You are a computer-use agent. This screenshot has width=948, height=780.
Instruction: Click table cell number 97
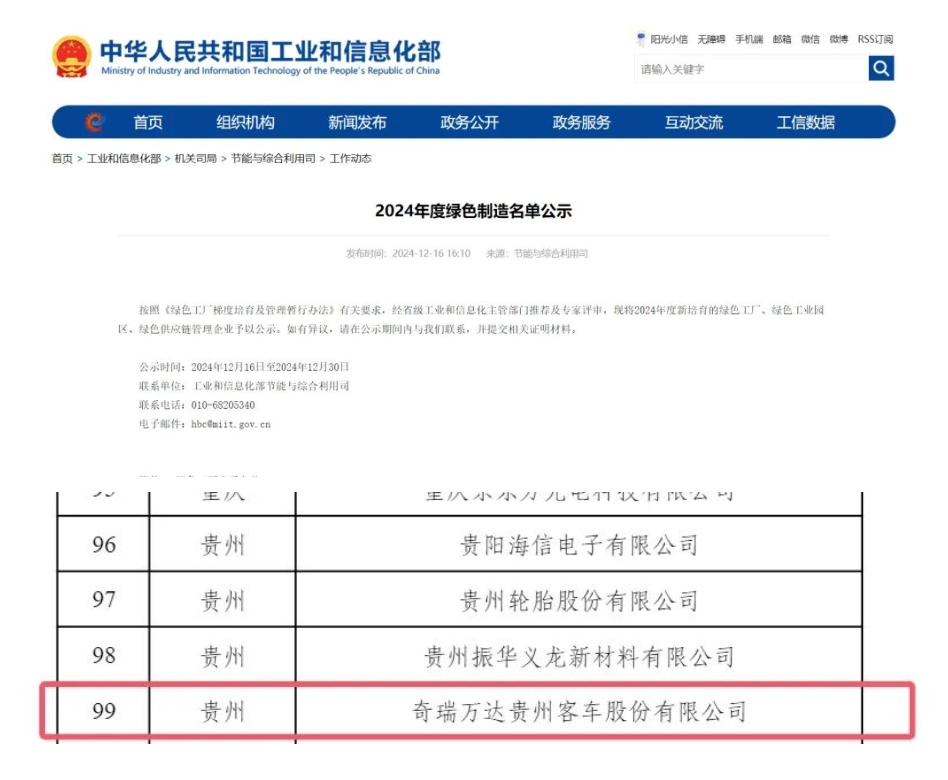tap(104, 600)
